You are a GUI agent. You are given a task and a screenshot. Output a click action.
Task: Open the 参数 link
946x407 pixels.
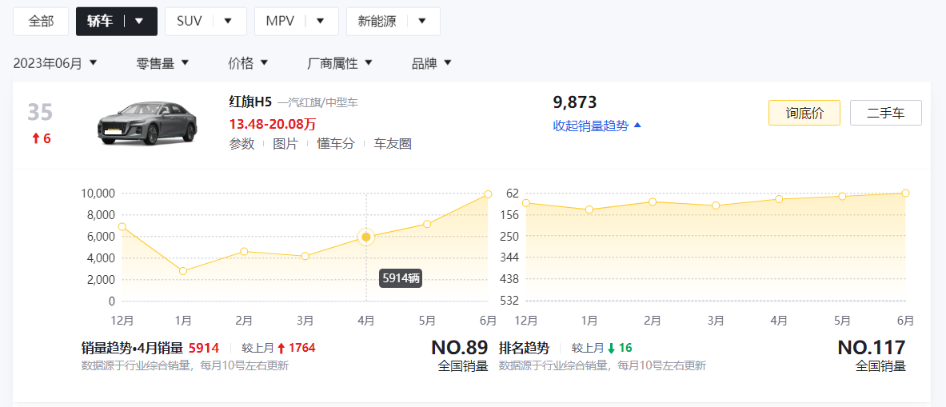241,144
